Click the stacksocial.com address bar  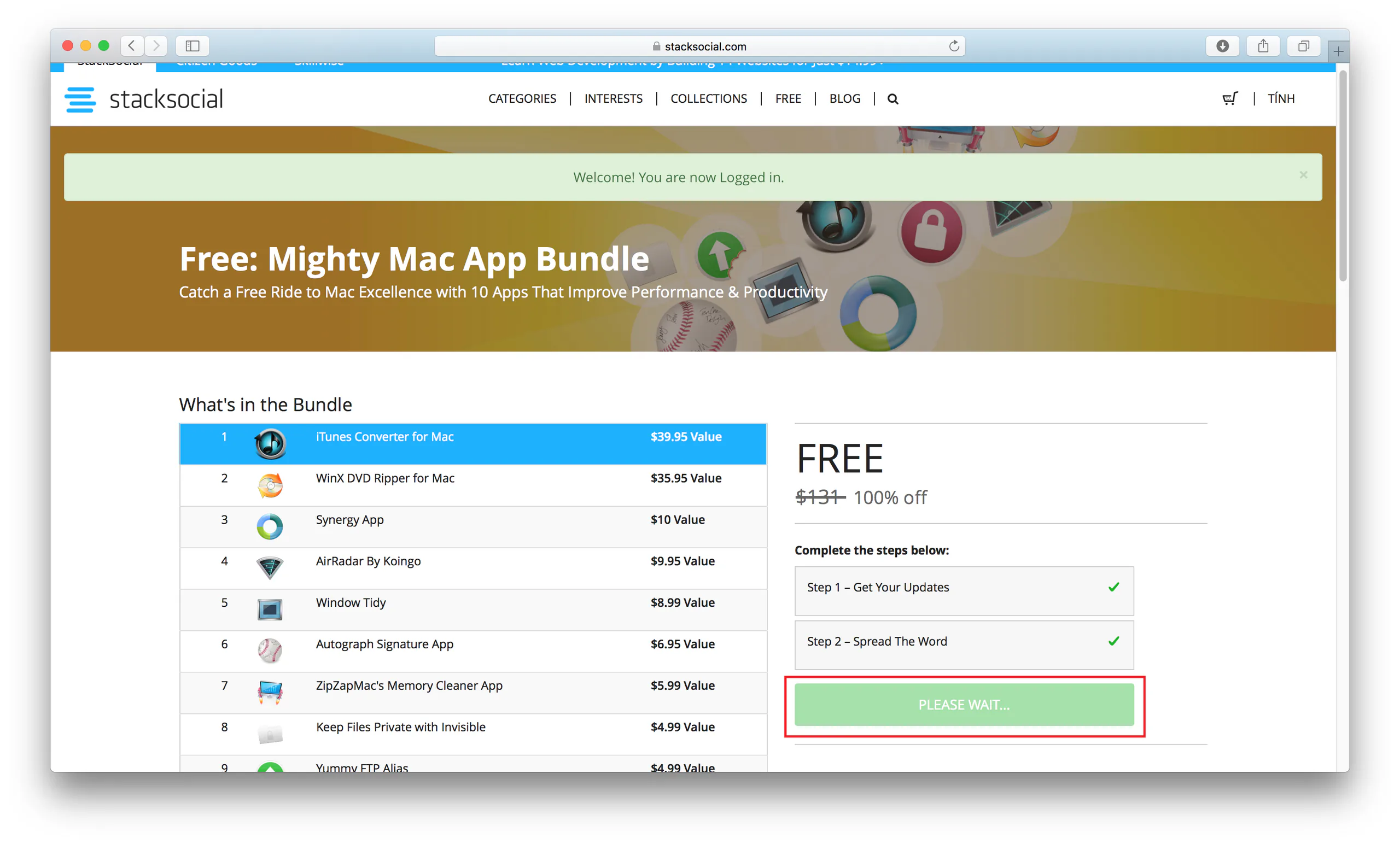click(699, 46)
